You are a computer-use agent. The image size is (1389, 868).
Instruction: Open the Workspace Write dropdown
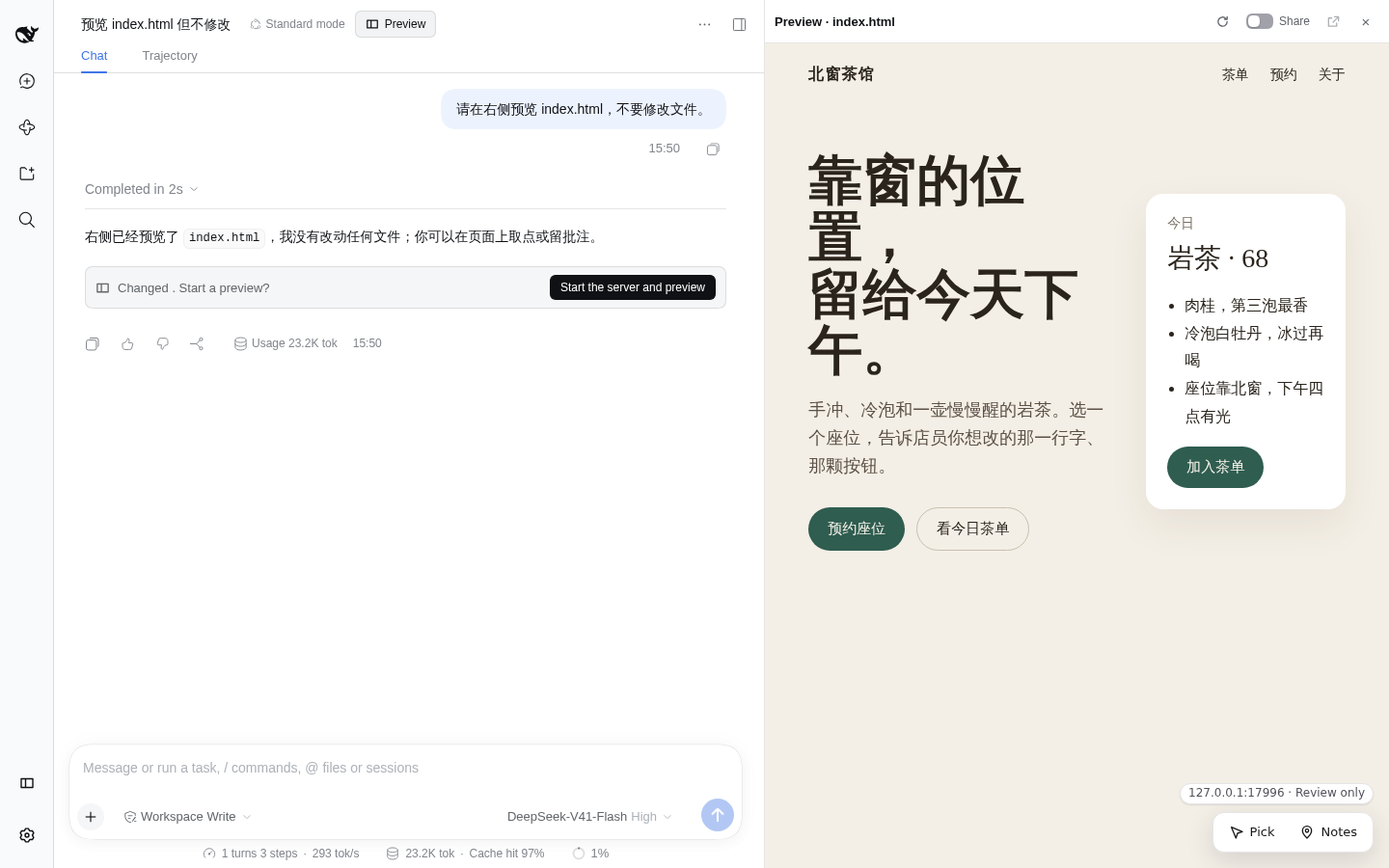point(187,817)
